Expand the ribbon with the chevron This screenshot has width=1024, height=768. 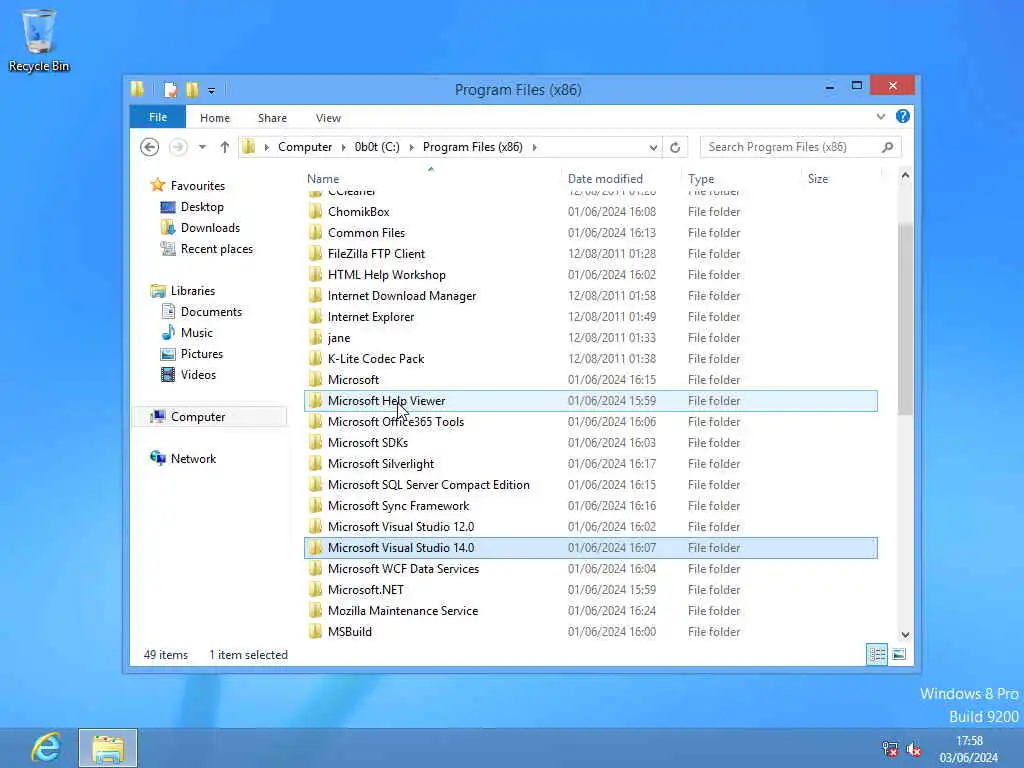click(x=881, y=117)
